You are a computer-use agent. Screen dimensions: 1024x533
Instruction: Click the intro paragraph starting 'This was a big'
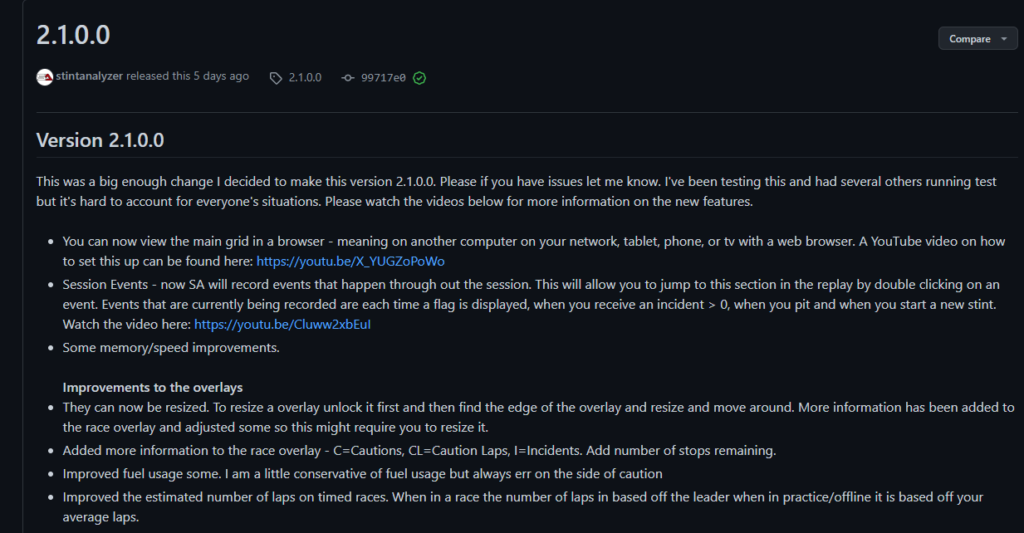517,191
